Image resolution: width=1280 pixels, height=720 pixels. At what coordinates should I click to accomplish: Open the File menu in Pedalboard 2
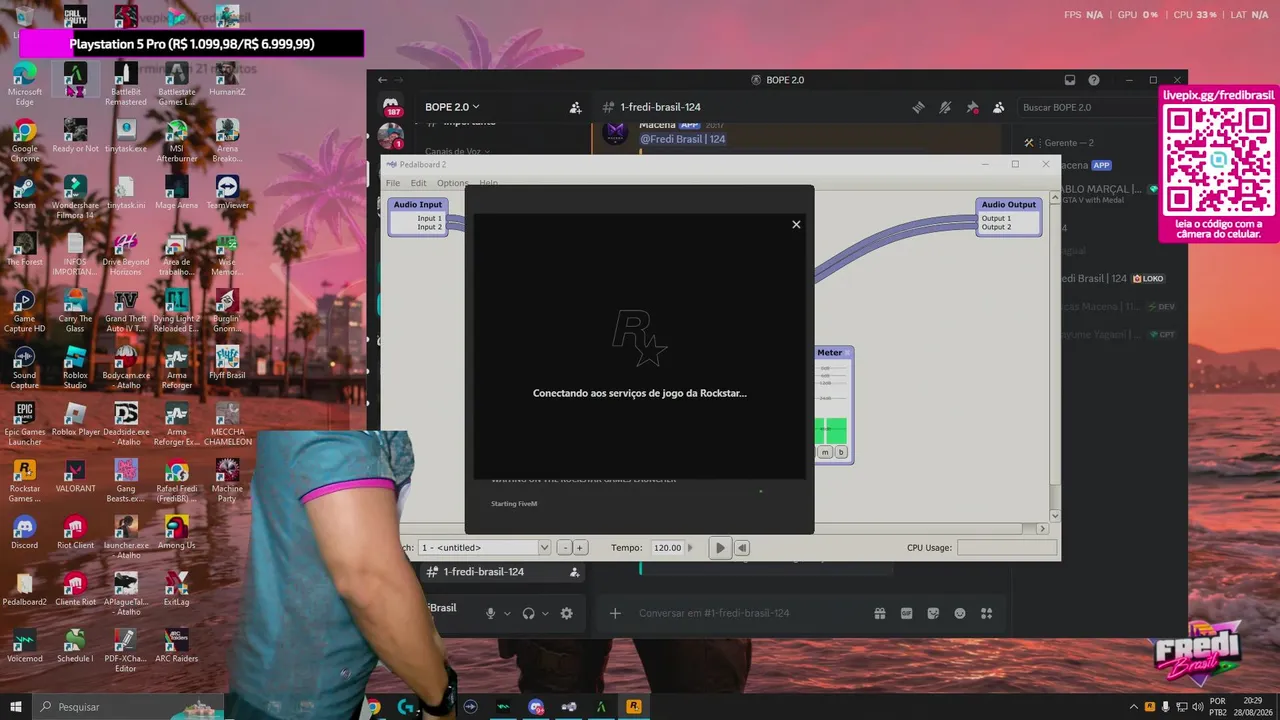coord(393,183)
